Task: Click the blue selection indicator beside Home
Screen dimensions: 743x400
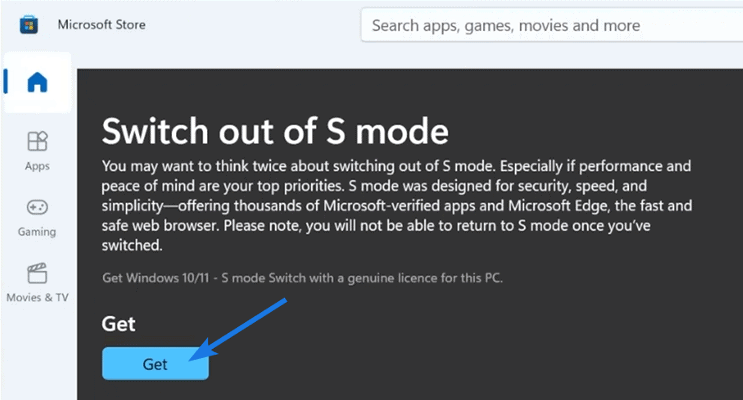Action: (x=6, y=82)
